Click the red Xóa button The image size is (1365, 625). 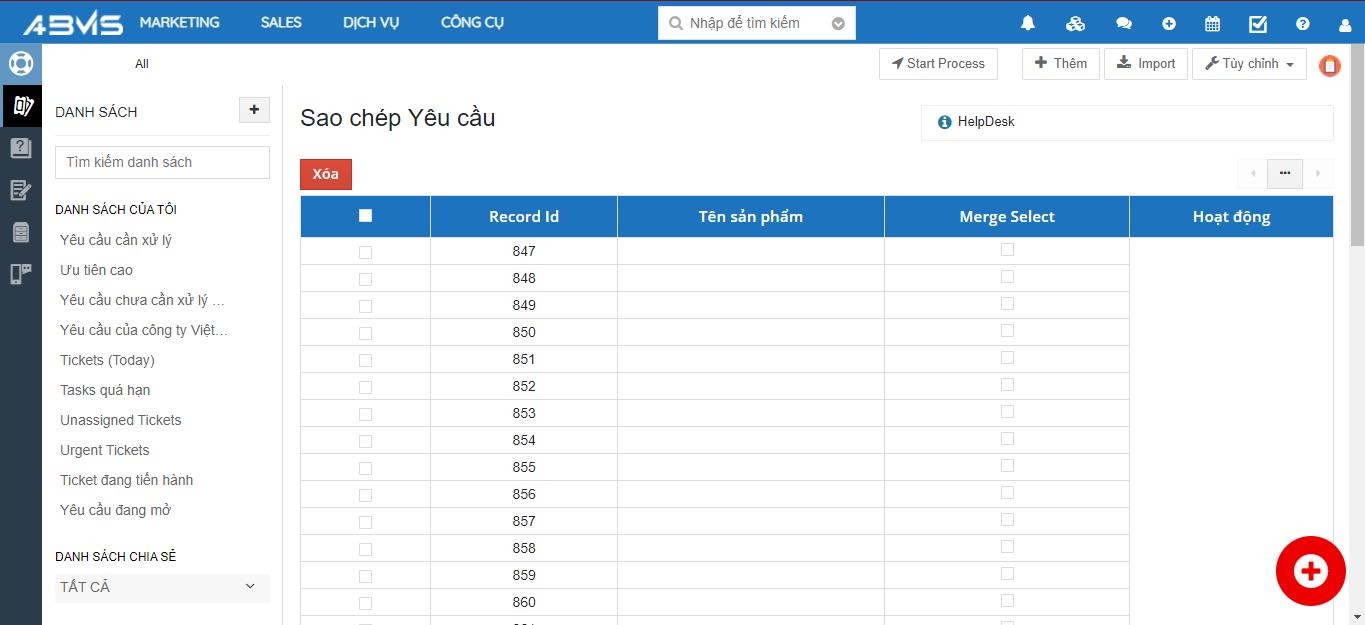tap(326, 174)
